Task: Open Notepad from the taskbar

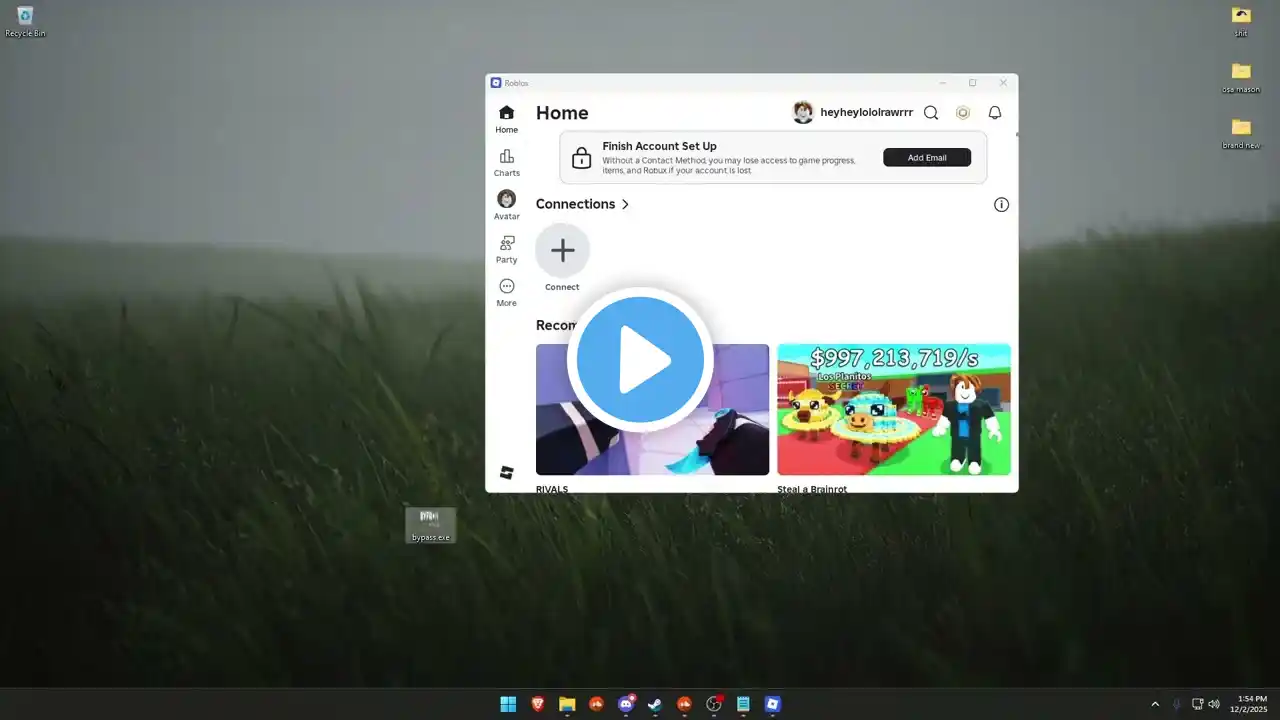Action: 743,704
